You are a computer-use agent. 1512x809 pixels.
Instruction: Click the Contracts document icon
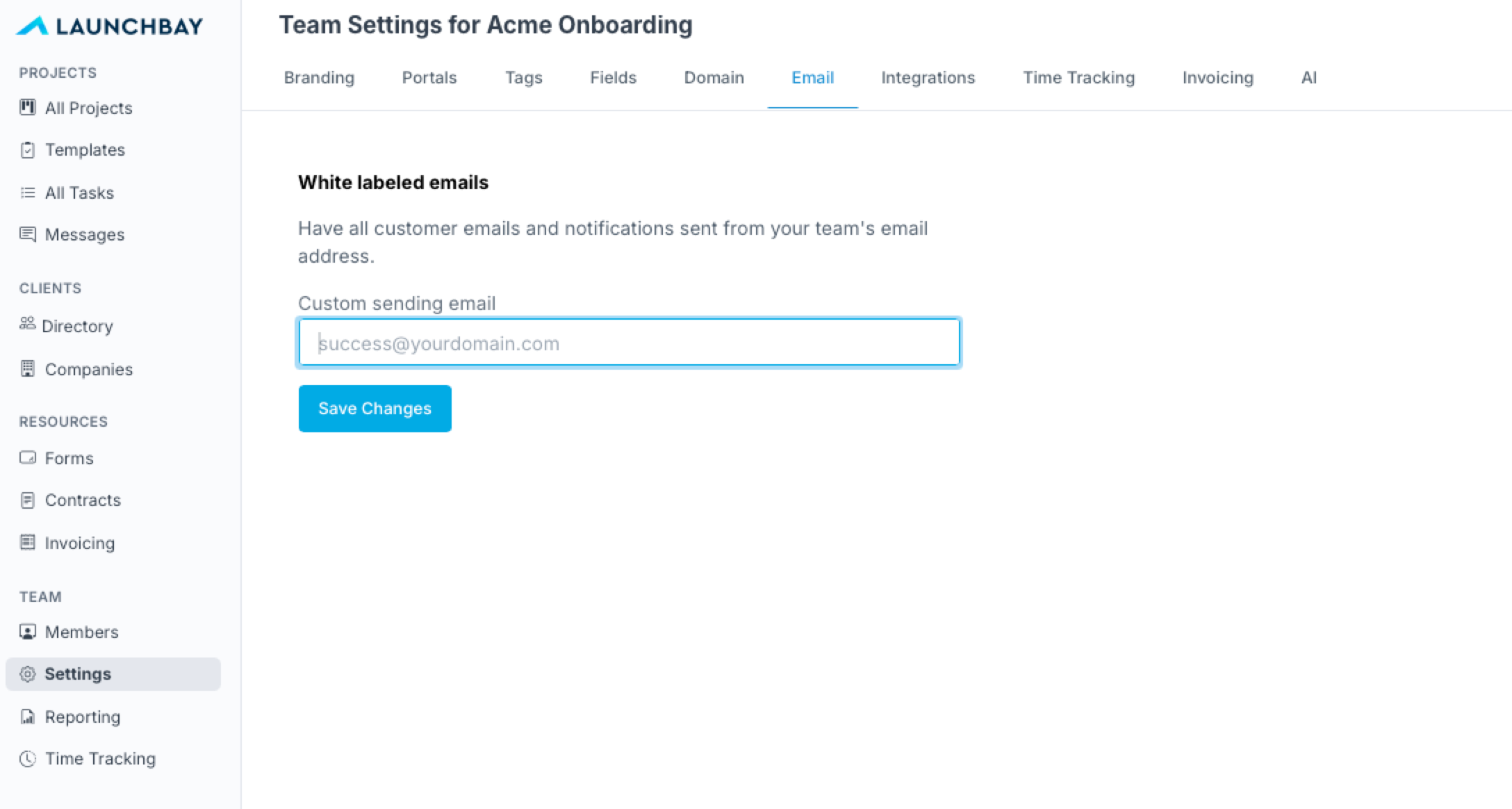28,500
